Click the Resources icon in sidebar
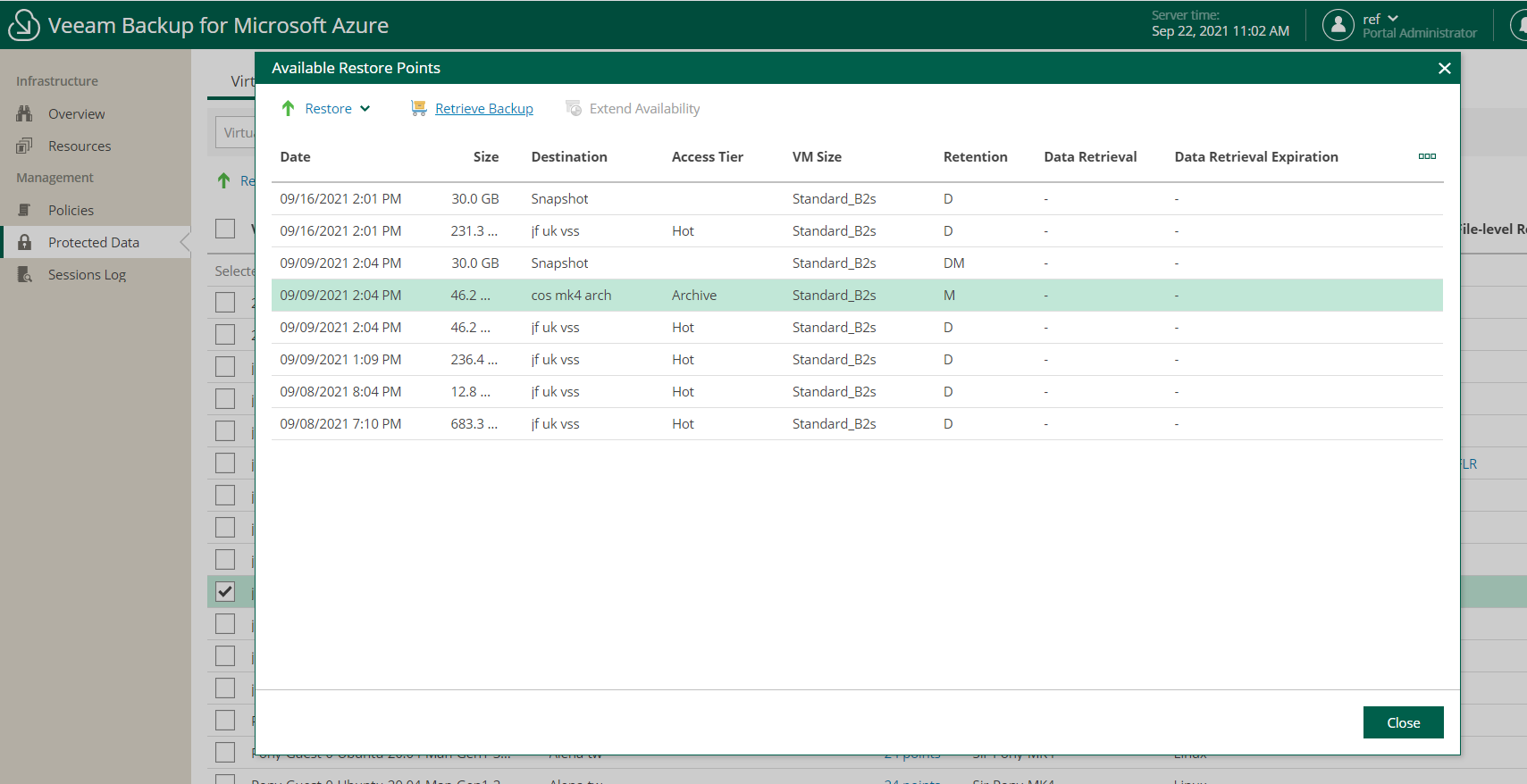 [25, 146]
